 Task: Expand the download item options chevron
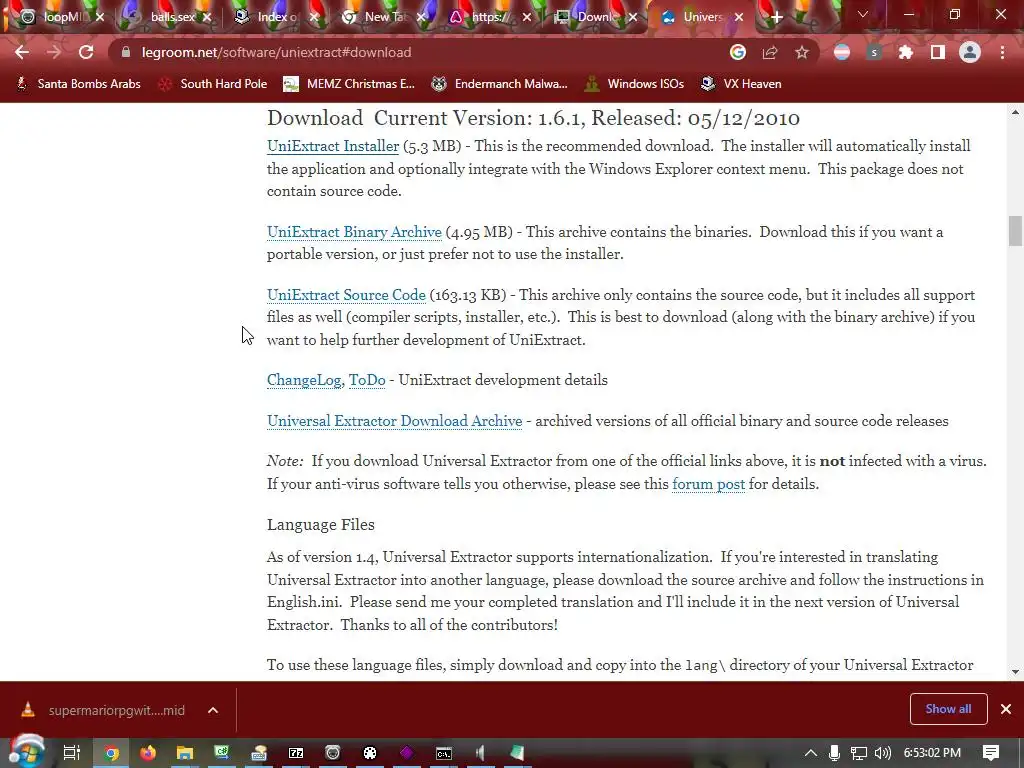tap(213, 710)
